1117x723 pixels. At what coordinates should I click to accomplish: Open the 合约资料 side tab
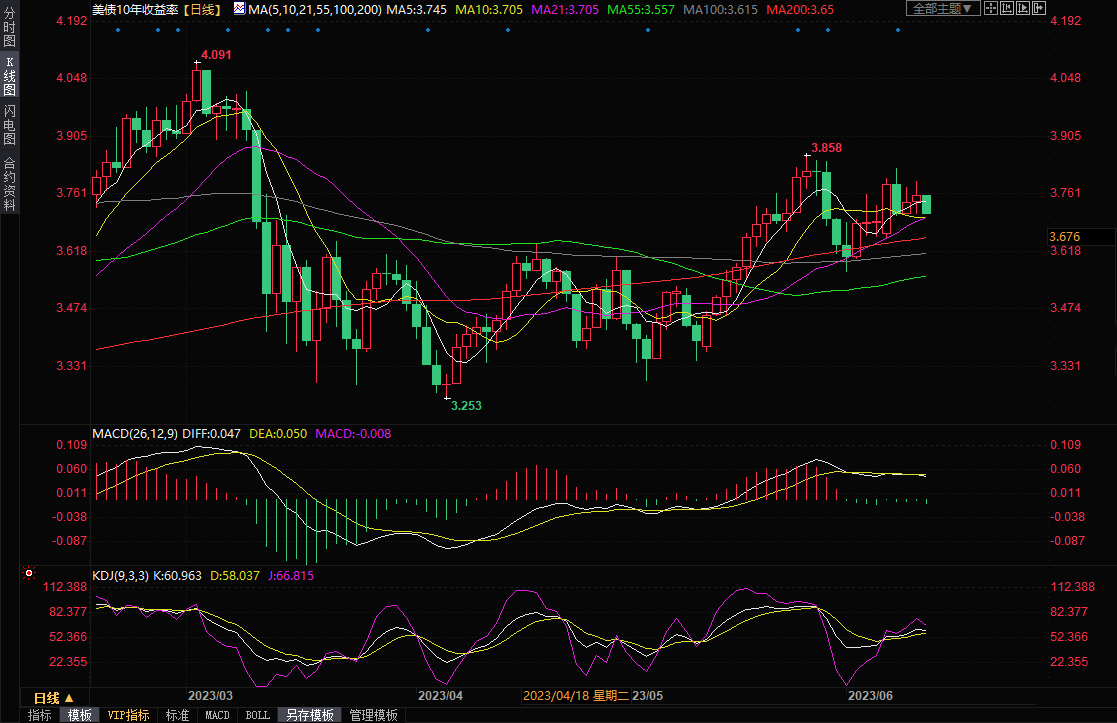(9, 183)
